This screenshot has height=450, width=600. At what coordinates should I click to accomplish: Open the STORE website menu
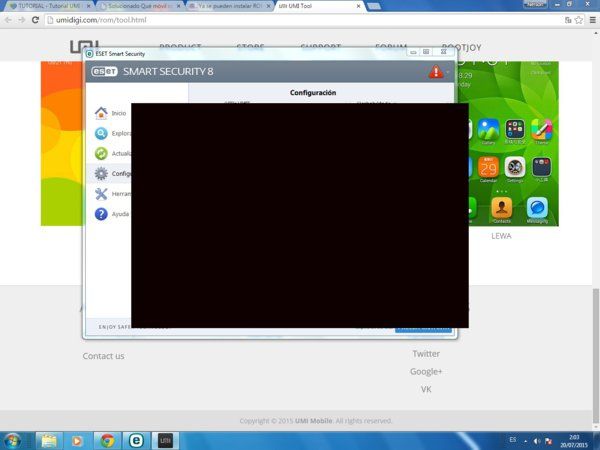coord(250,47)
